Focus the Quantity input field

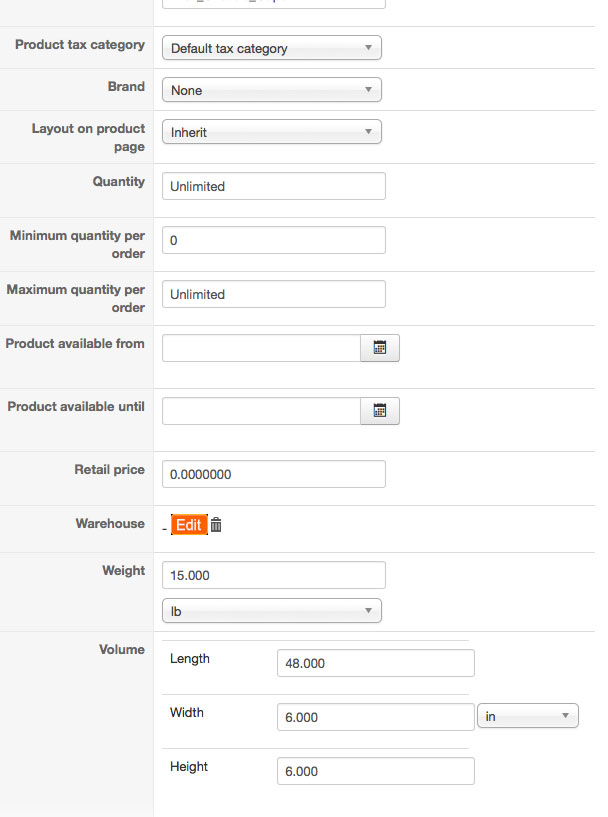pos(273,186)
